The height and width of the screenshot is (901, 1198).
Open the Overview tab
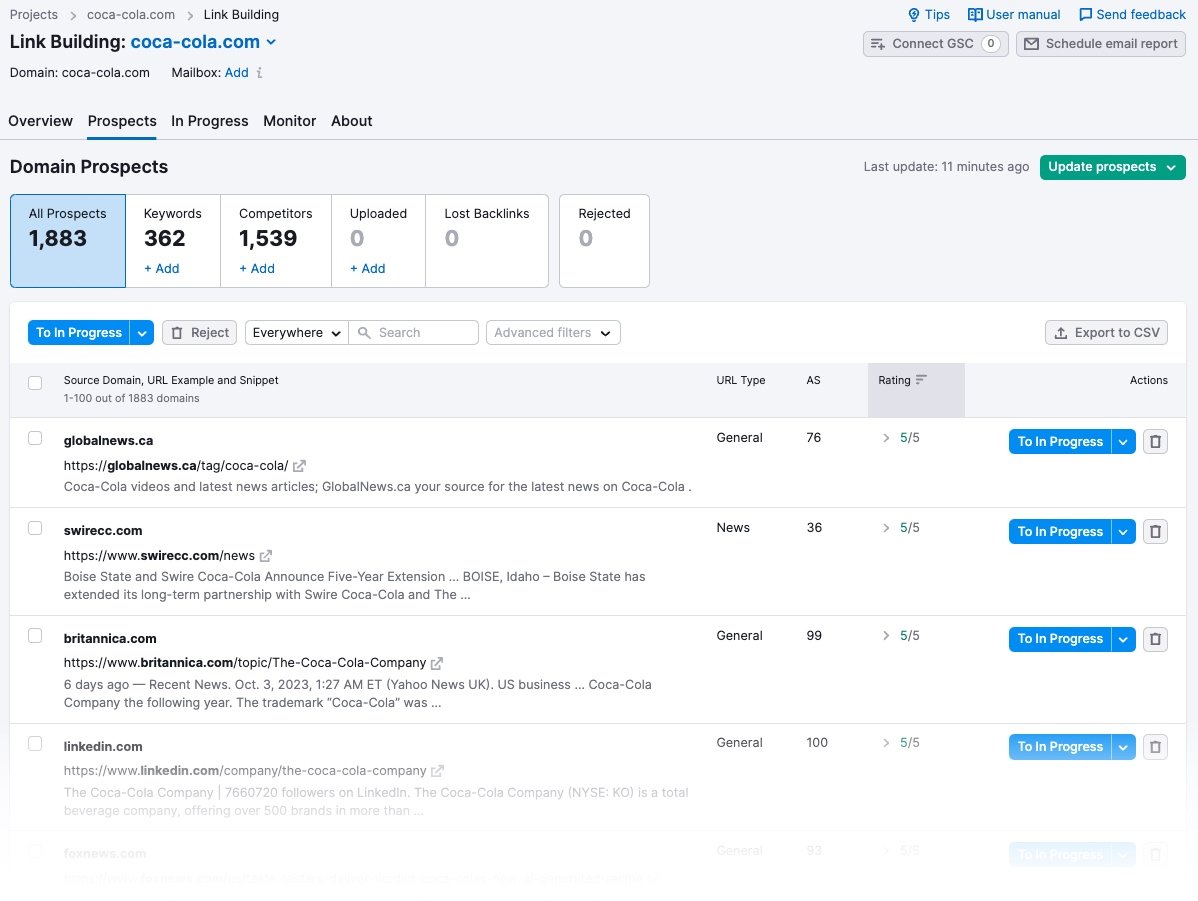(x=40, y=120)
